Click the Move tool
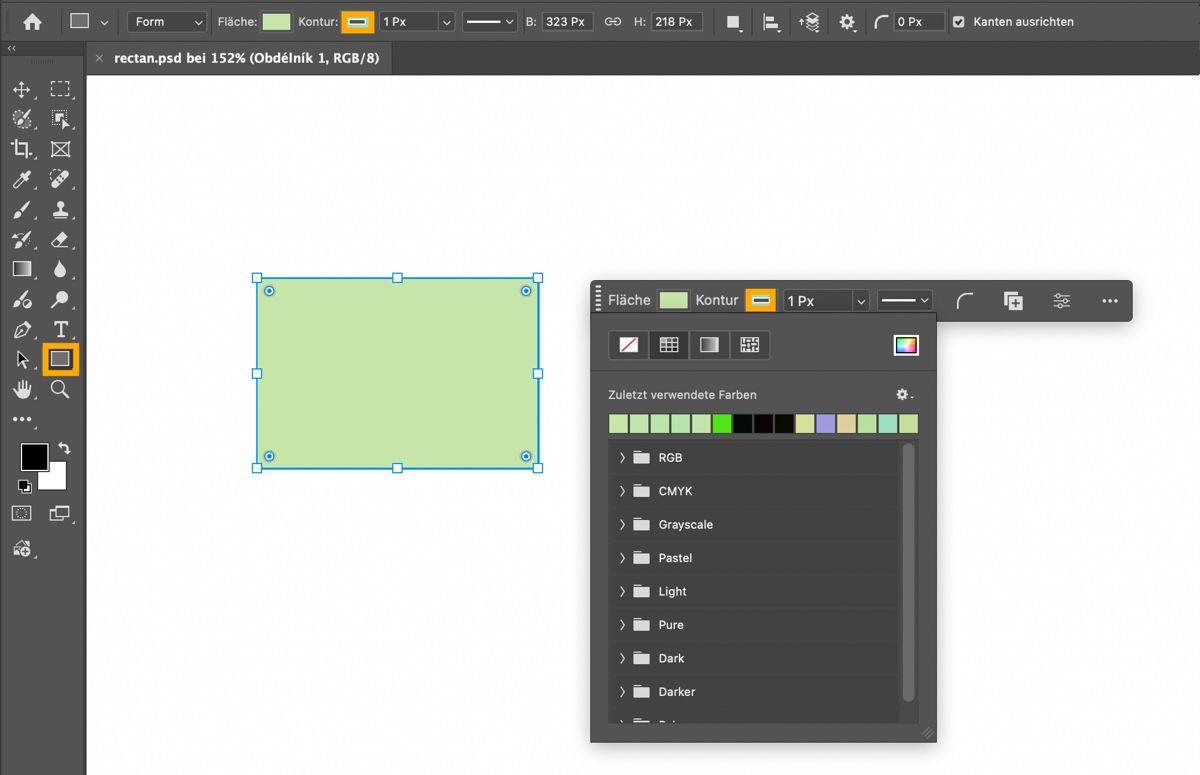Viewport: 1200px width, 775px height. pos(22,90)
